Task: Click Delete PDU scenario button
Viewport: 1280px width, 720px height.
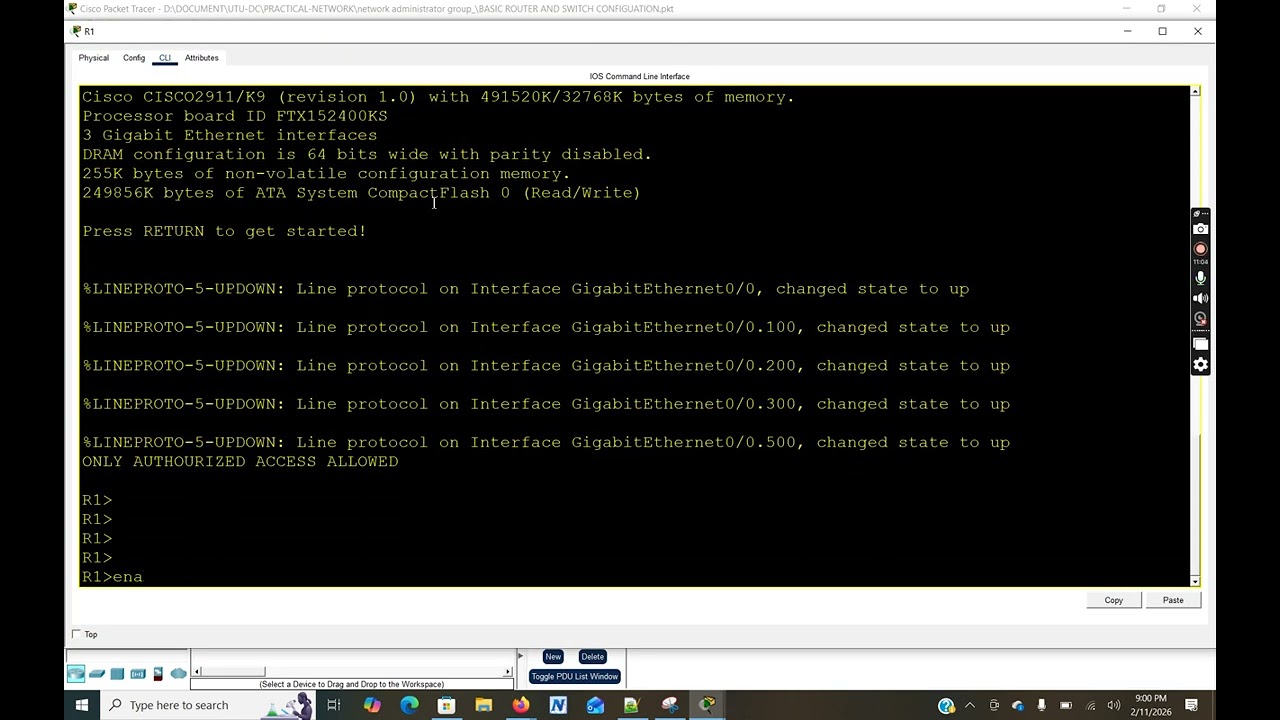Action: [x=592, y=657]
